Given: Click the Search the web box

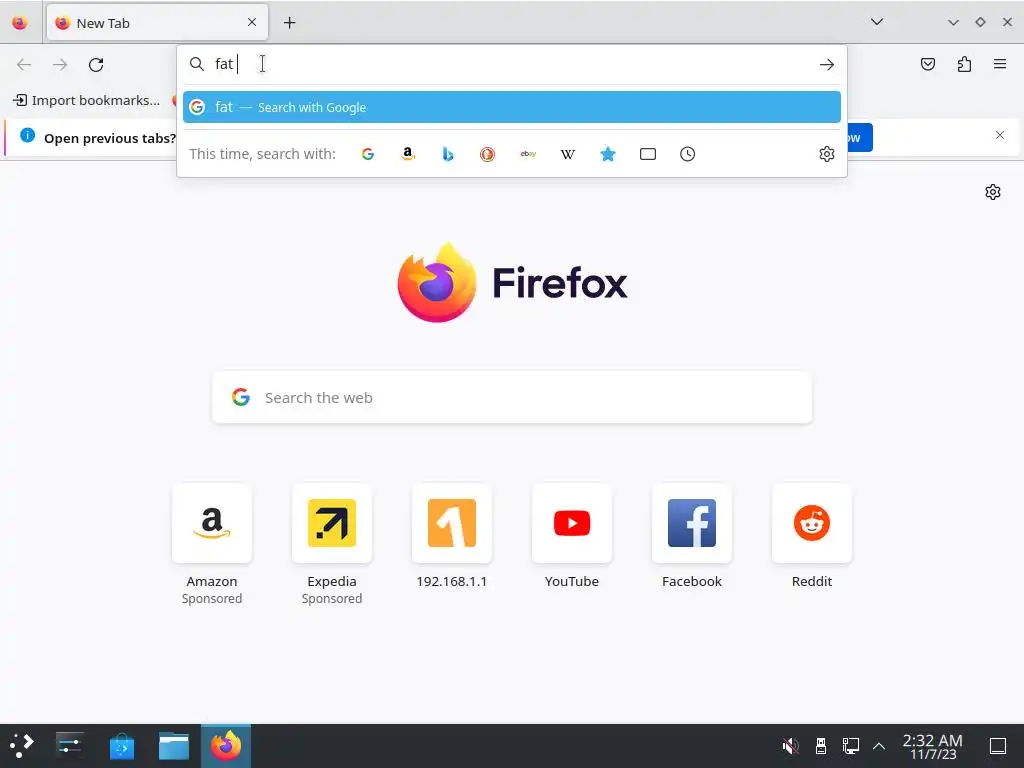Looking at the screenshot, I should tap(512, 398).
